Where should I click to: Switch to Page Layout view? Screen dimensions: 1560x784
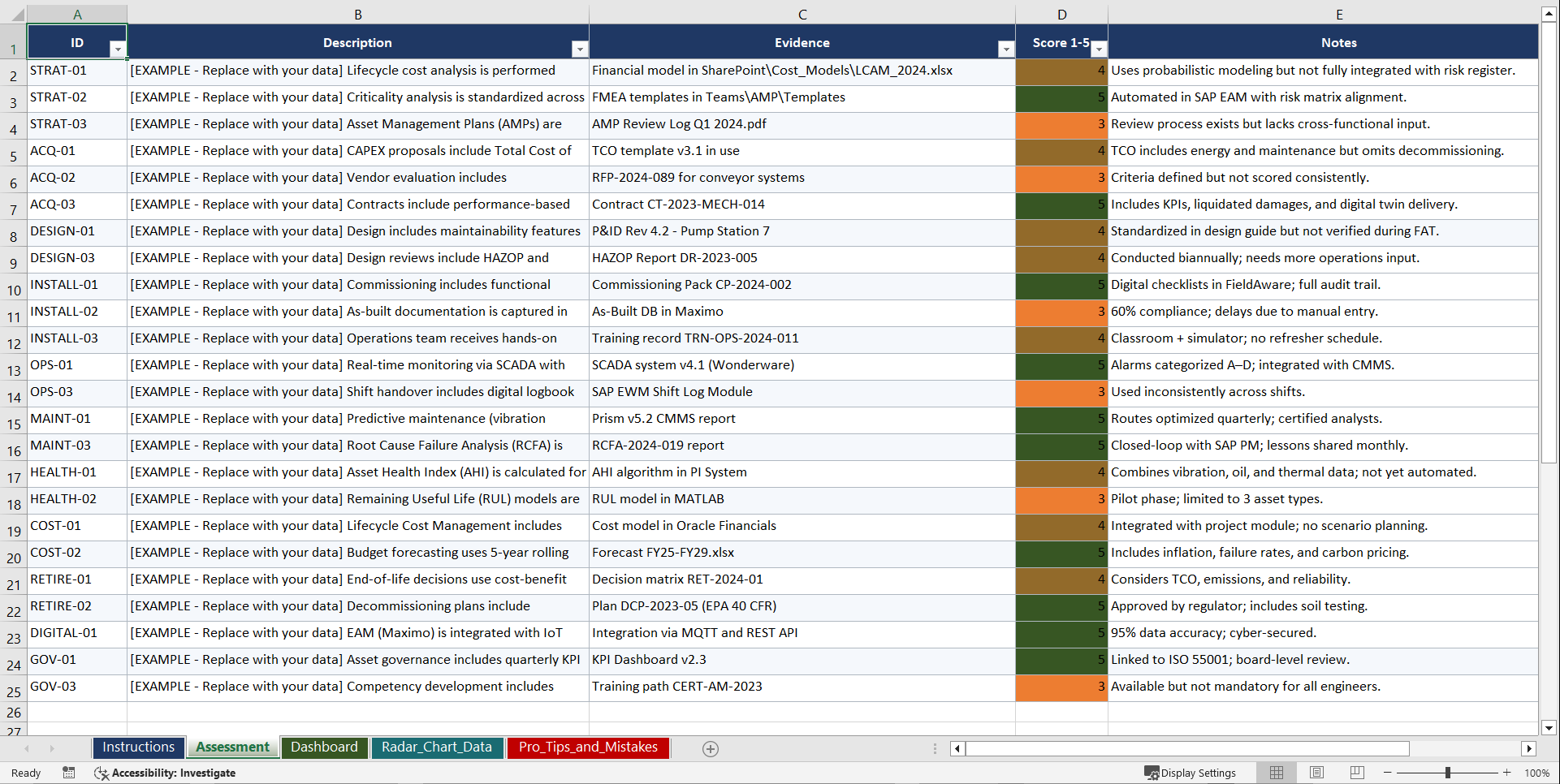point(1316,773)
